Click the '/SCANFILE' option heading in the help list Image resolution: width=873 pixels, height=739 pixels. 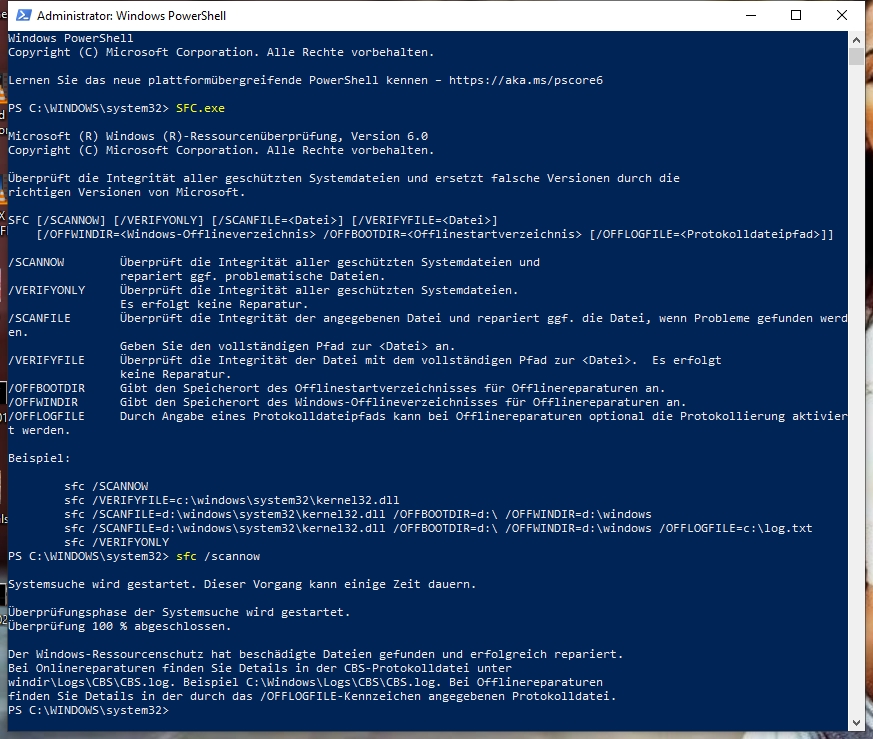coord(40,318)
